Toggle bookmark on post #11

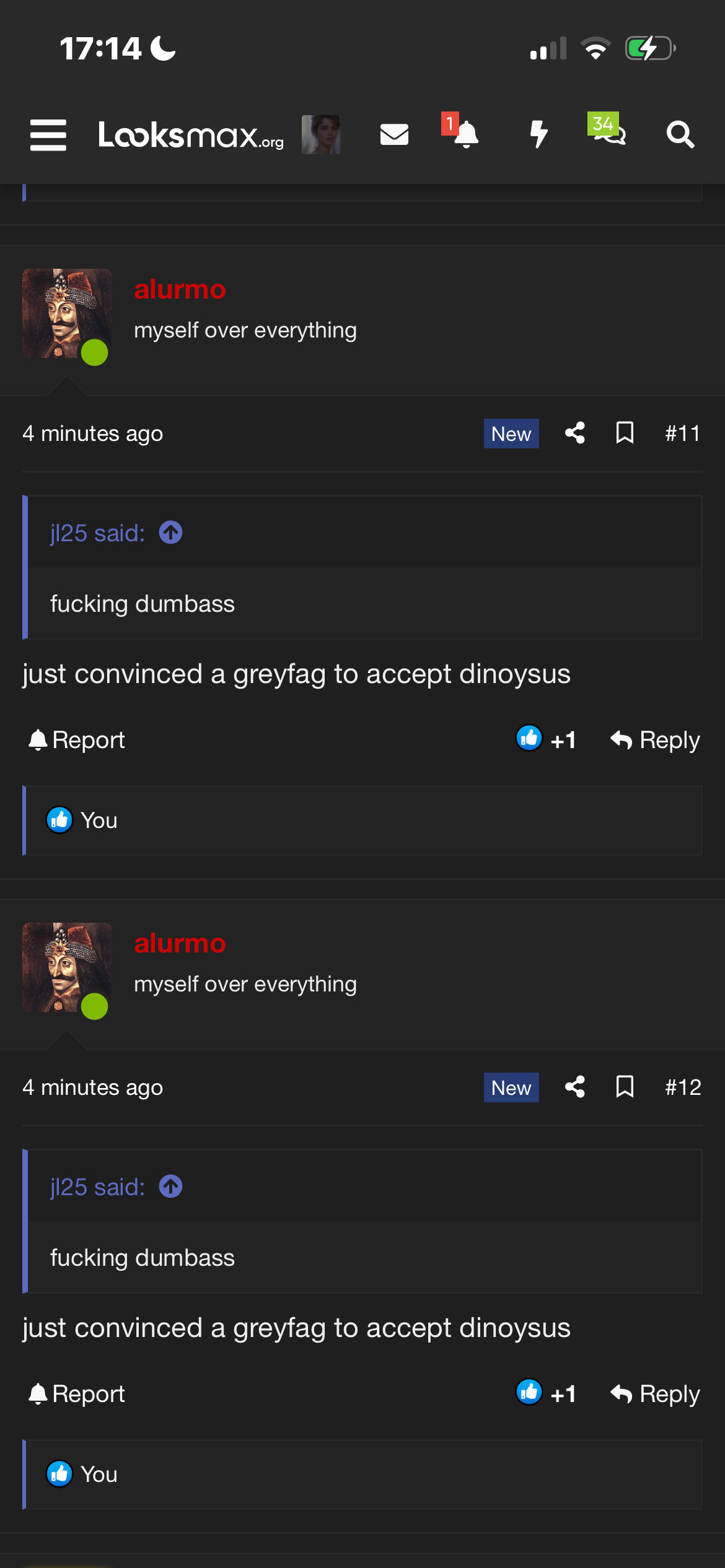coord(625,433)
